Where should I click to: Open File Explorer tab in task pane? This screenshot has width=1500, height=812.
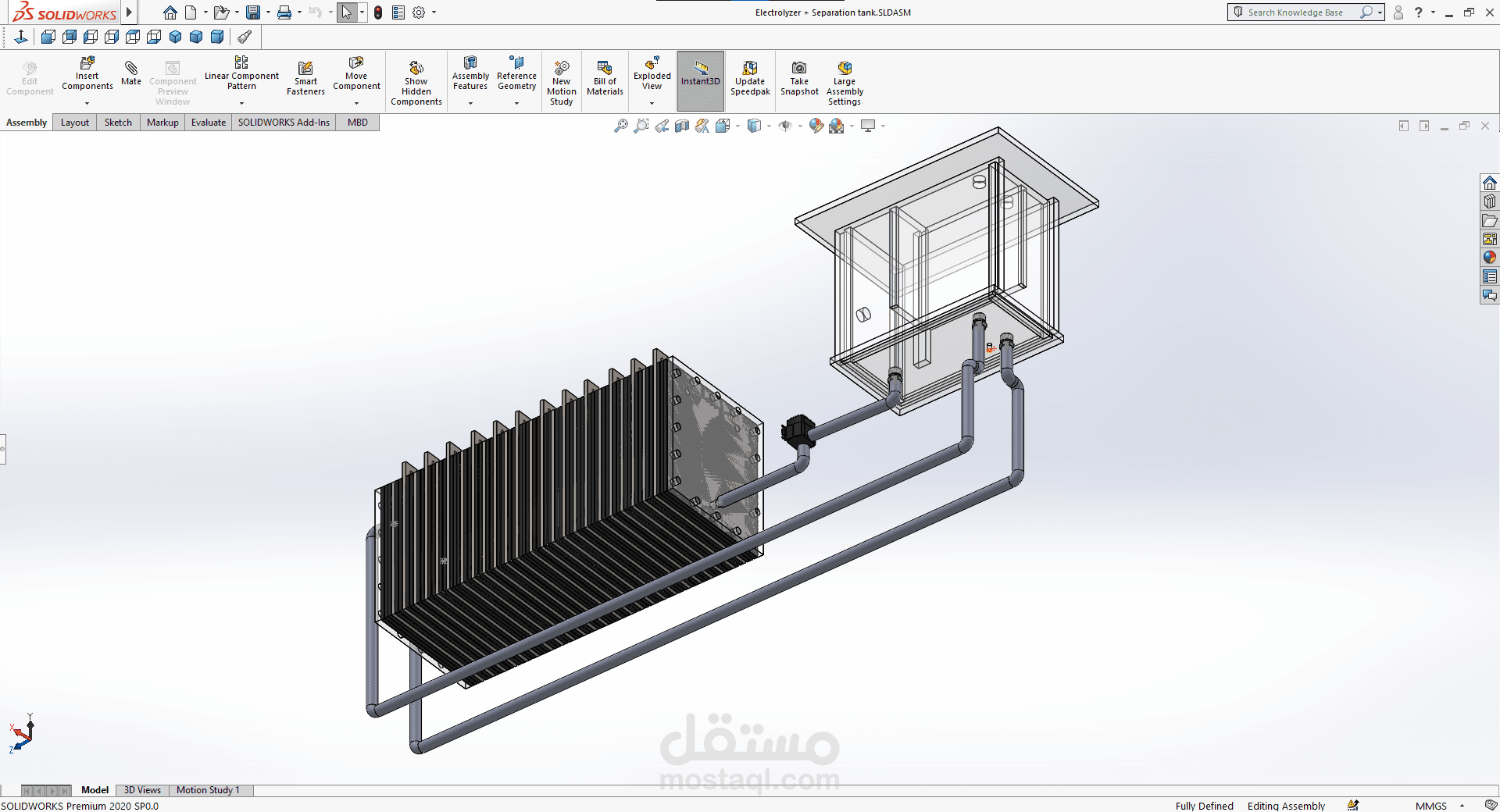click(1490, 221)
